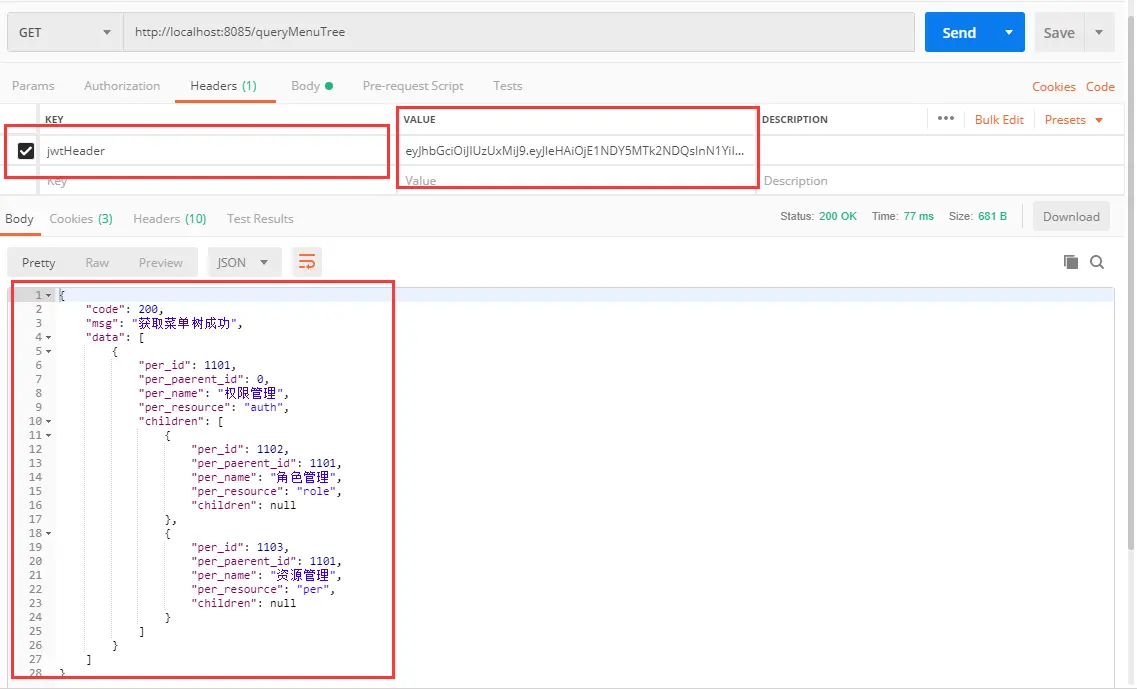
Task: Open the JSON format dropdown
Action: pos(243,263)
